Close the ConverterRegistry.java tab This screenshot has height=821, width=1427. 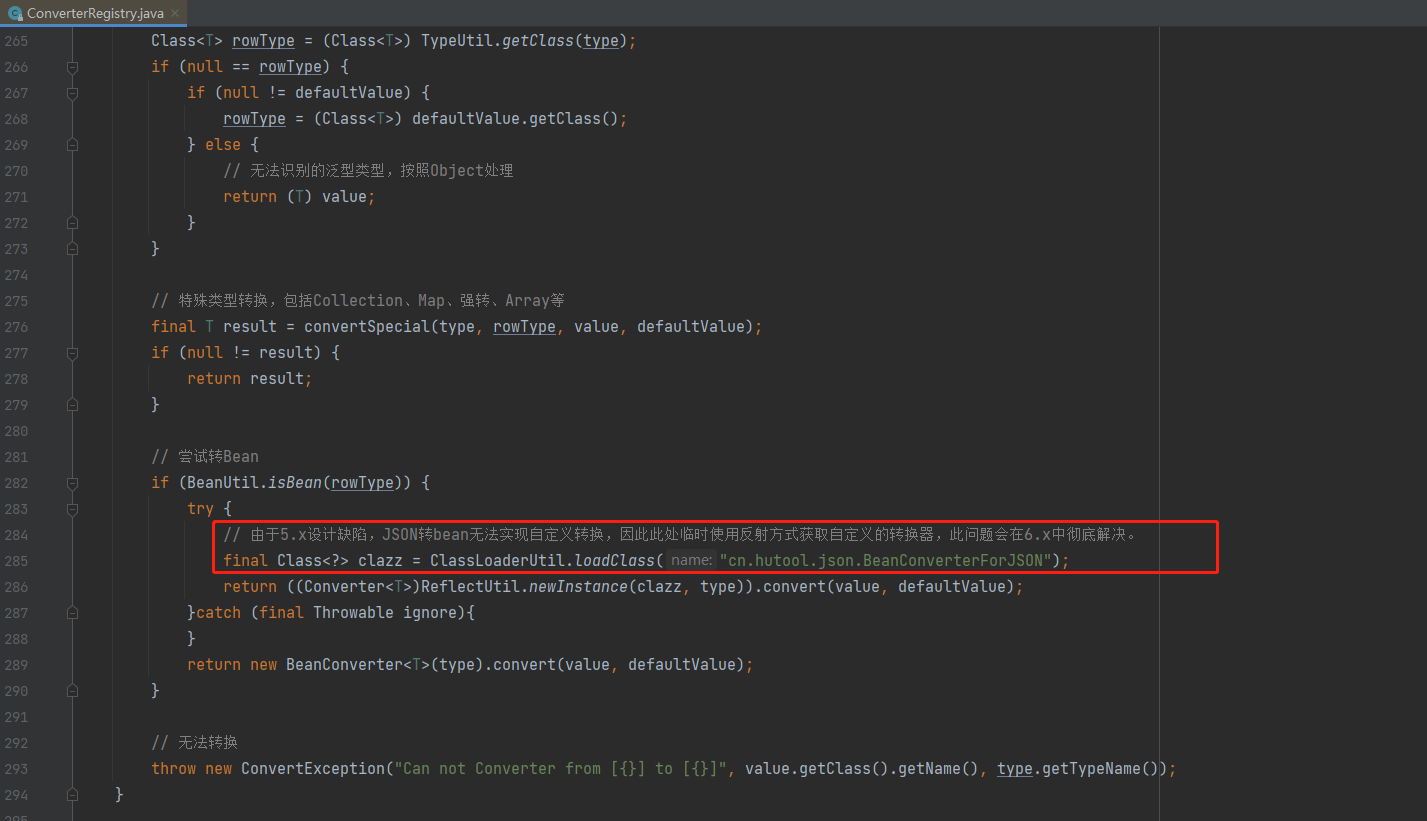[176, 14]
